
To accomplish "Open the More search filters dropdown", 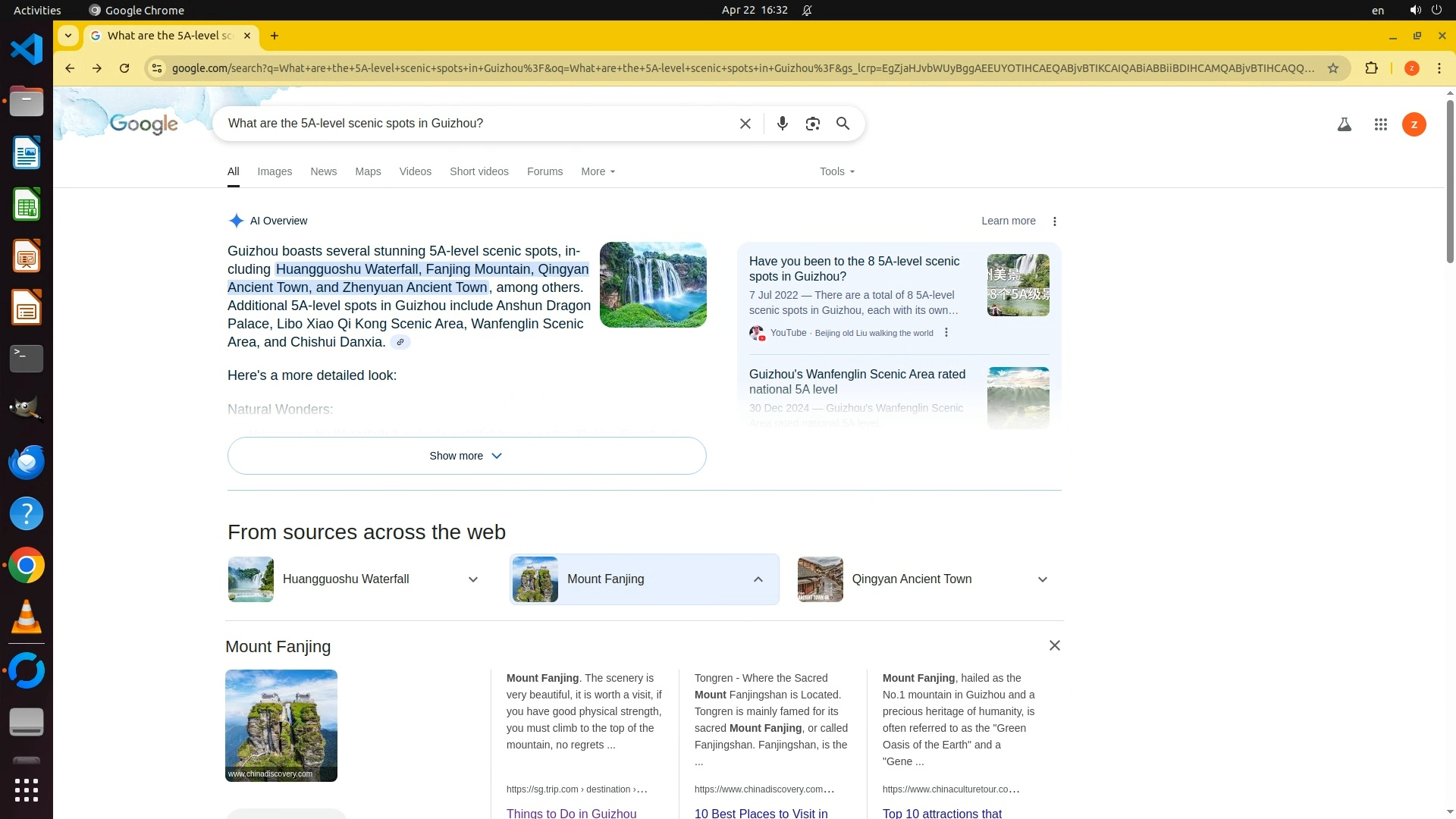I will [598, 171].
